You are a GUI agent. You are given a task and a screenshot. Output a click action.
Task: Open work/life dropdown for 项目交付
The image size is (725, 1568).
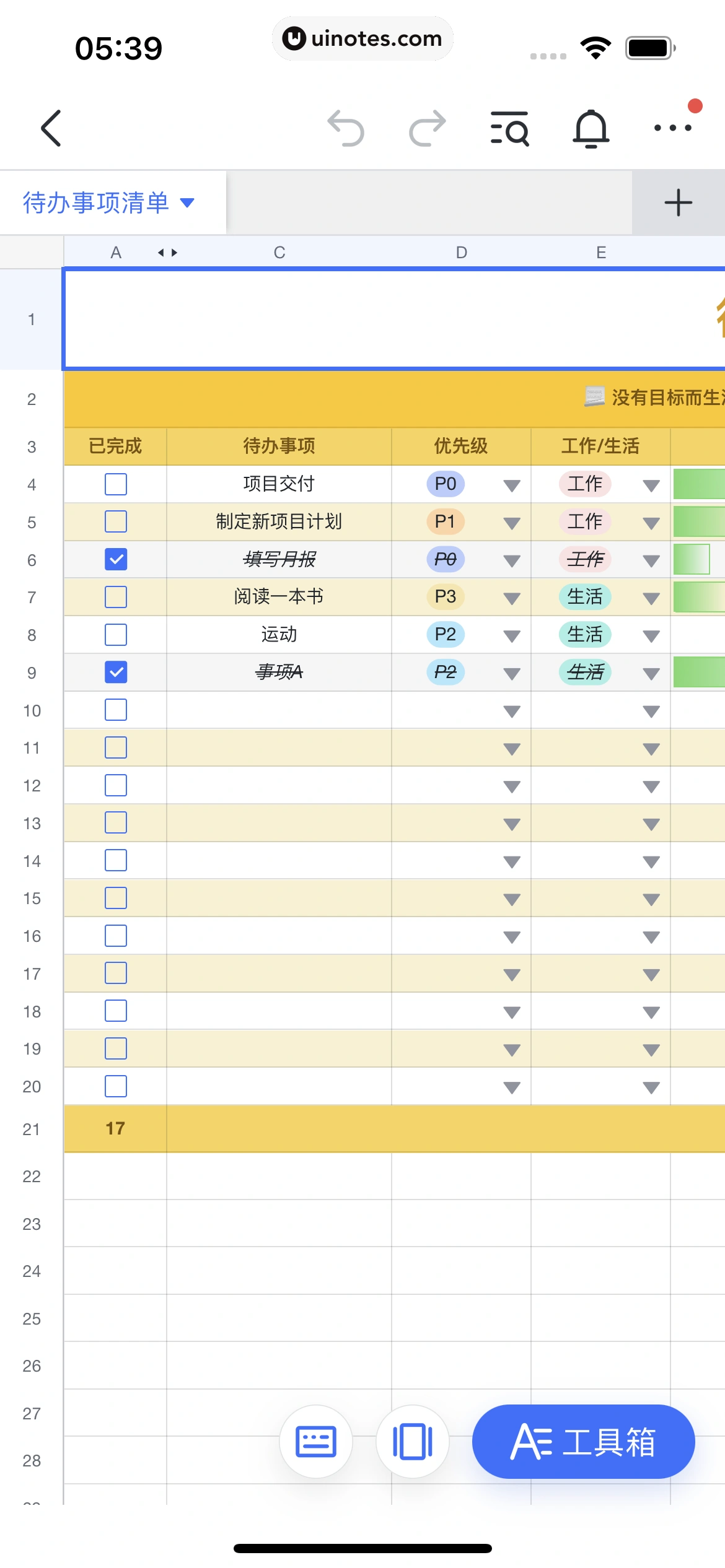coord(651,486)
